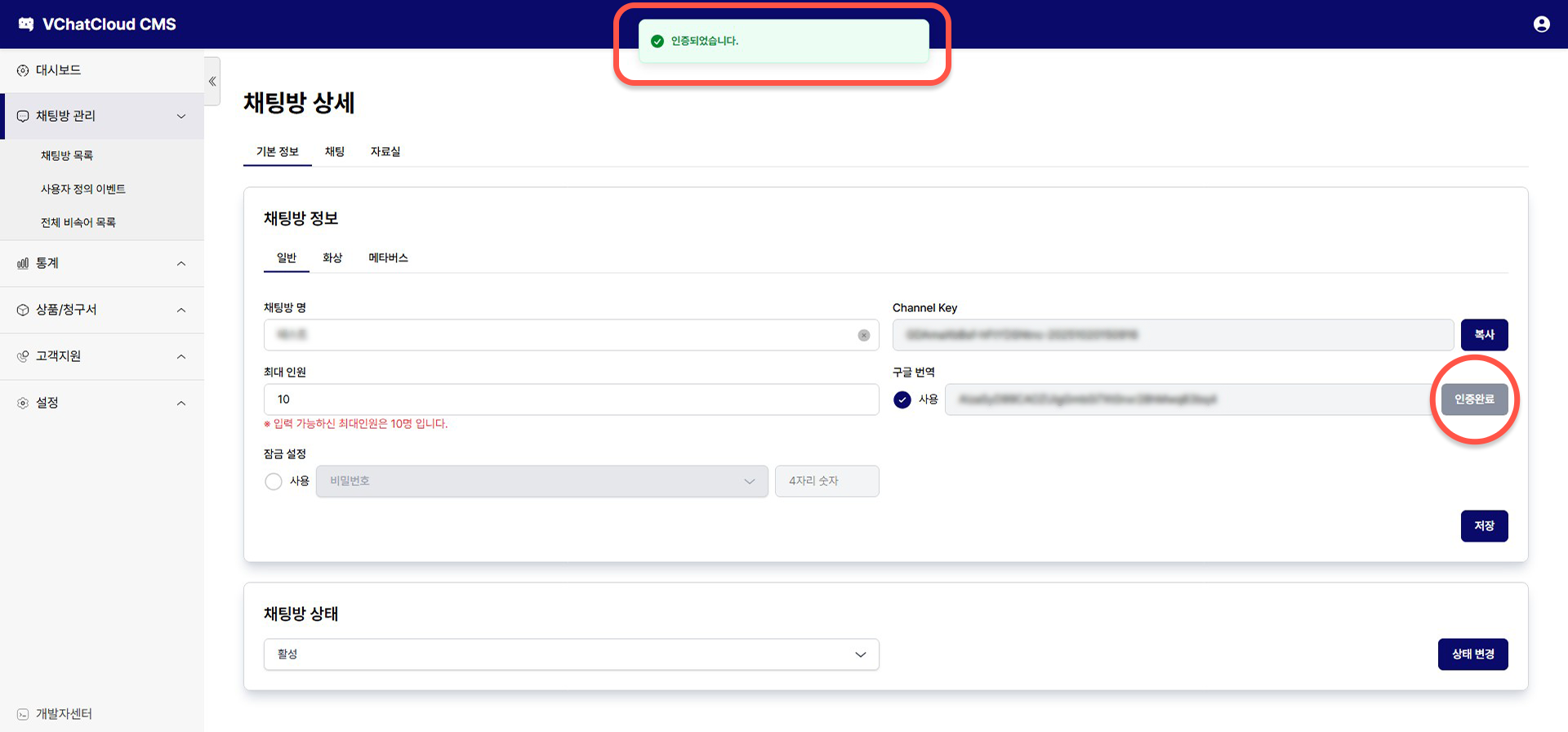Click the max participants input field
The image size is (1568, 732).
(x=571, y=399)
